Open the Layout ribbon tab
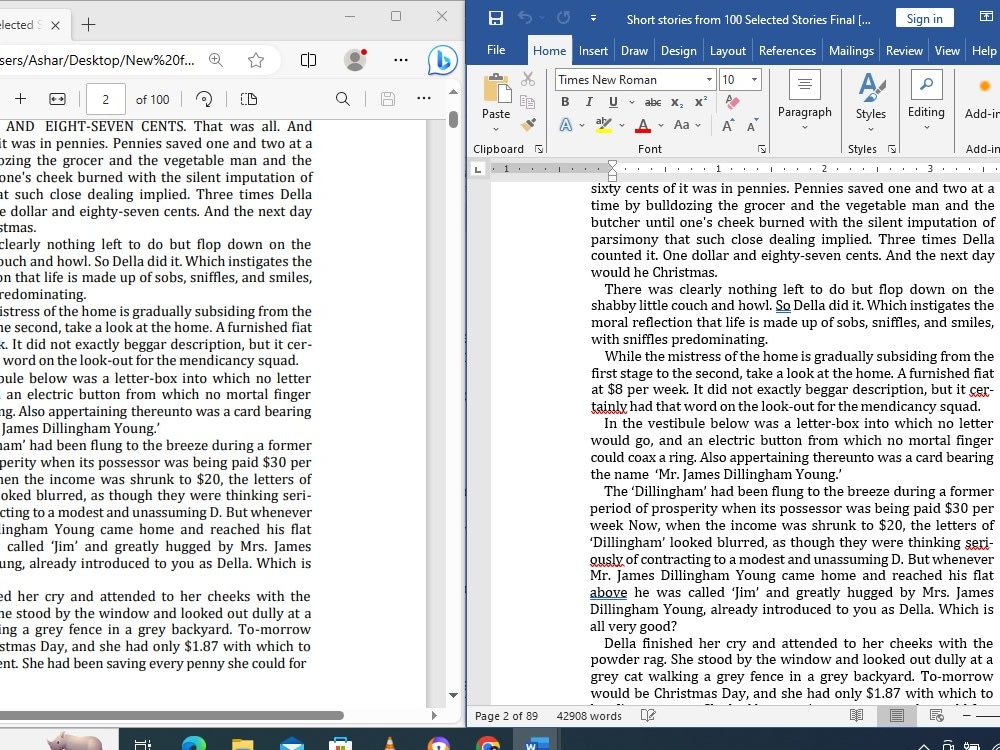1000x750 pixels. [727, 50]
